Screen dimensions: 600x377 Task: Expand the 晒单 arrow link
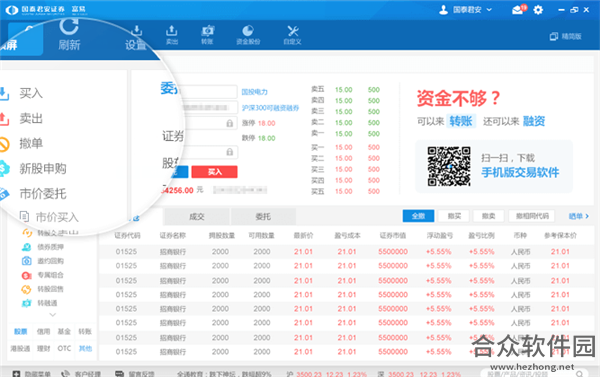pyautogui.click(x=579, y=216)
